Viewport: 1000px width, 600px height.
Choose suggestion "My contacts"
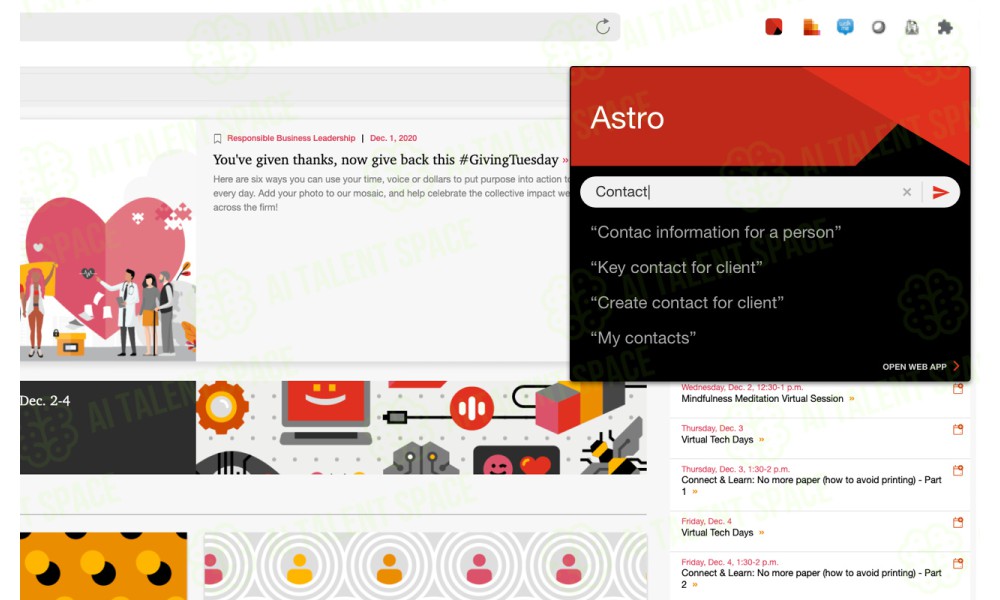(x=643, y=337)
